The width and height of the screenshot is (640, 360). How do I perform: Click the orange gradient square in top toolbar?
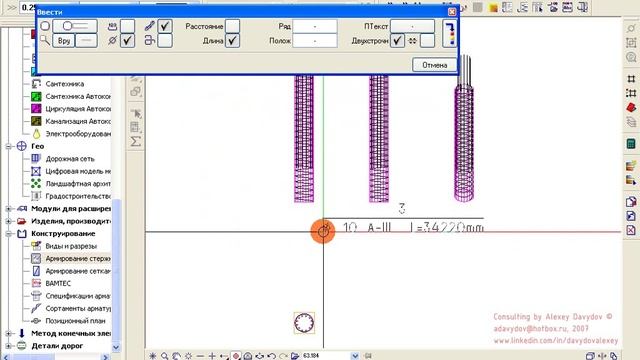[x=493, y=8]
